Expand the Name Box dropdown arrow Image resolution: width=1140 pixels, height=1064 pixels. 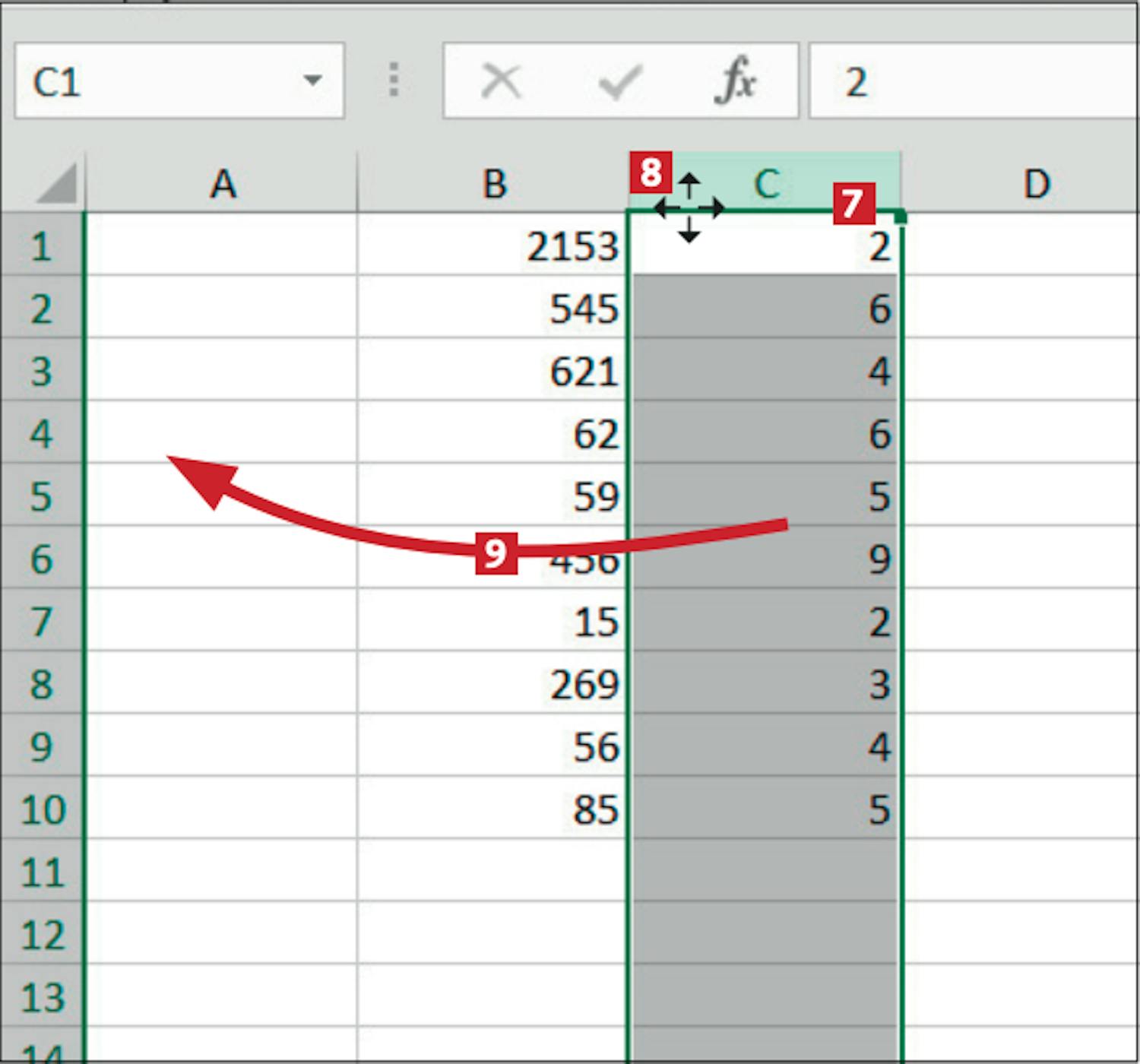312,81
